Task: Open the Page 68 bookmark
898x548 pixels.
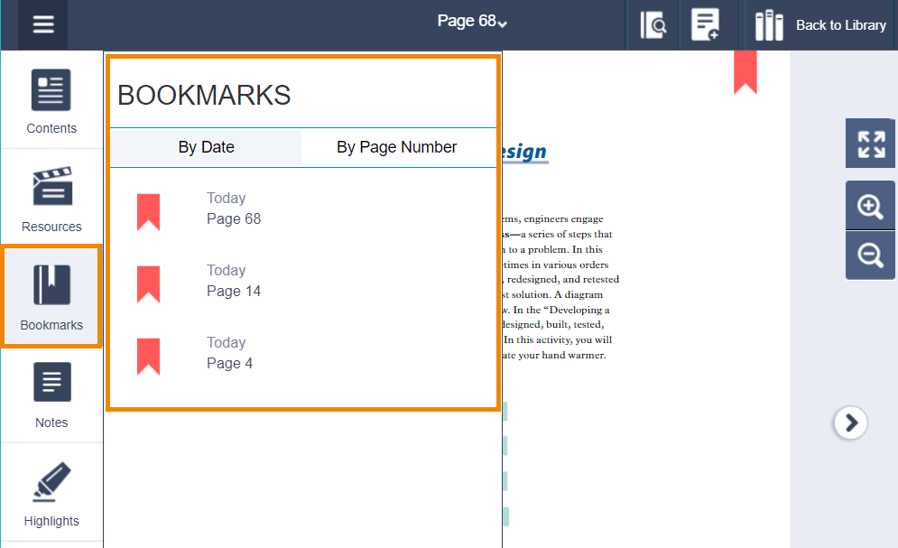Action: 233,209
